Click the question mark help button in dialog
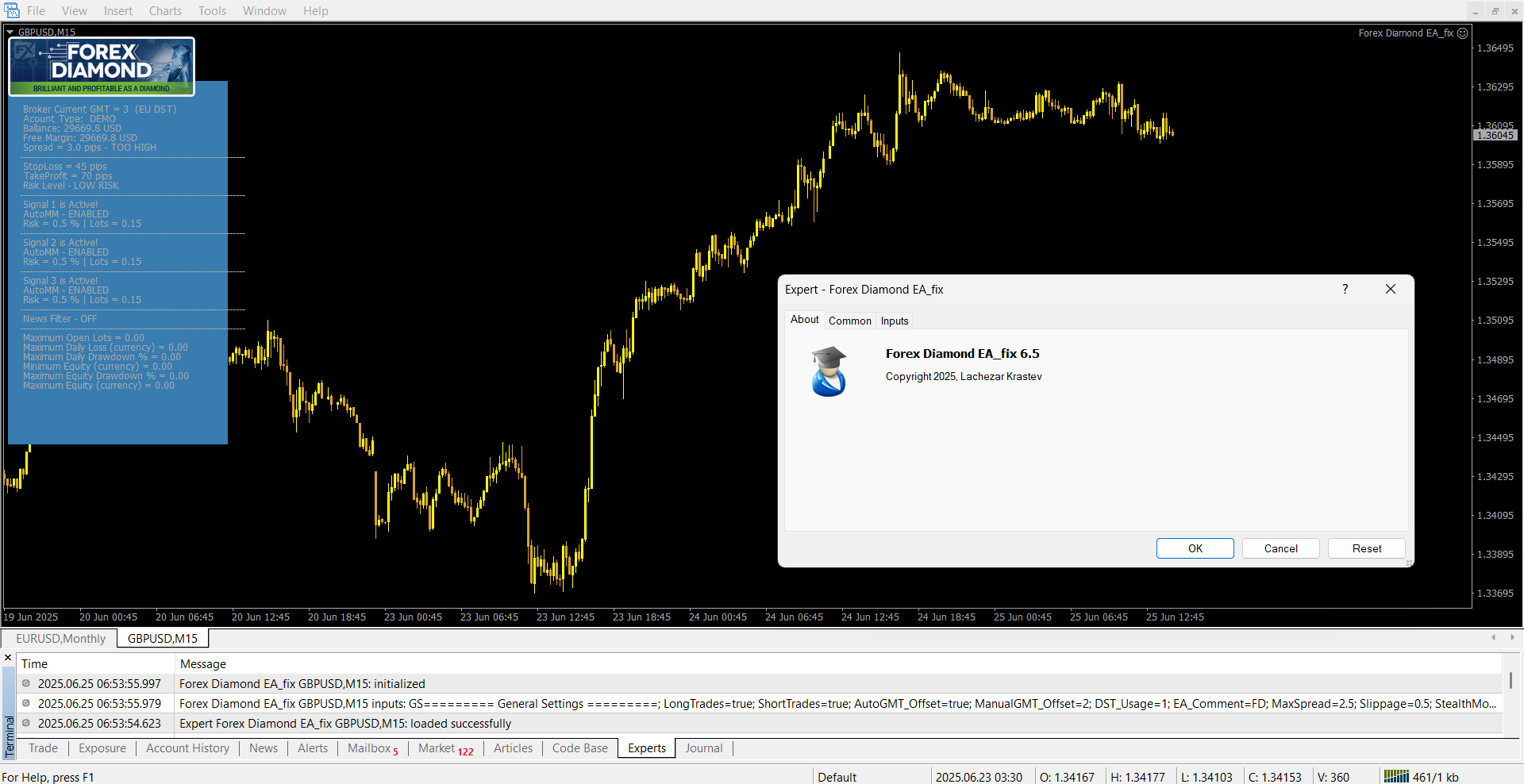This screenshot has width=1524, height=784. pyautogui.click(x=1345, y=290)
